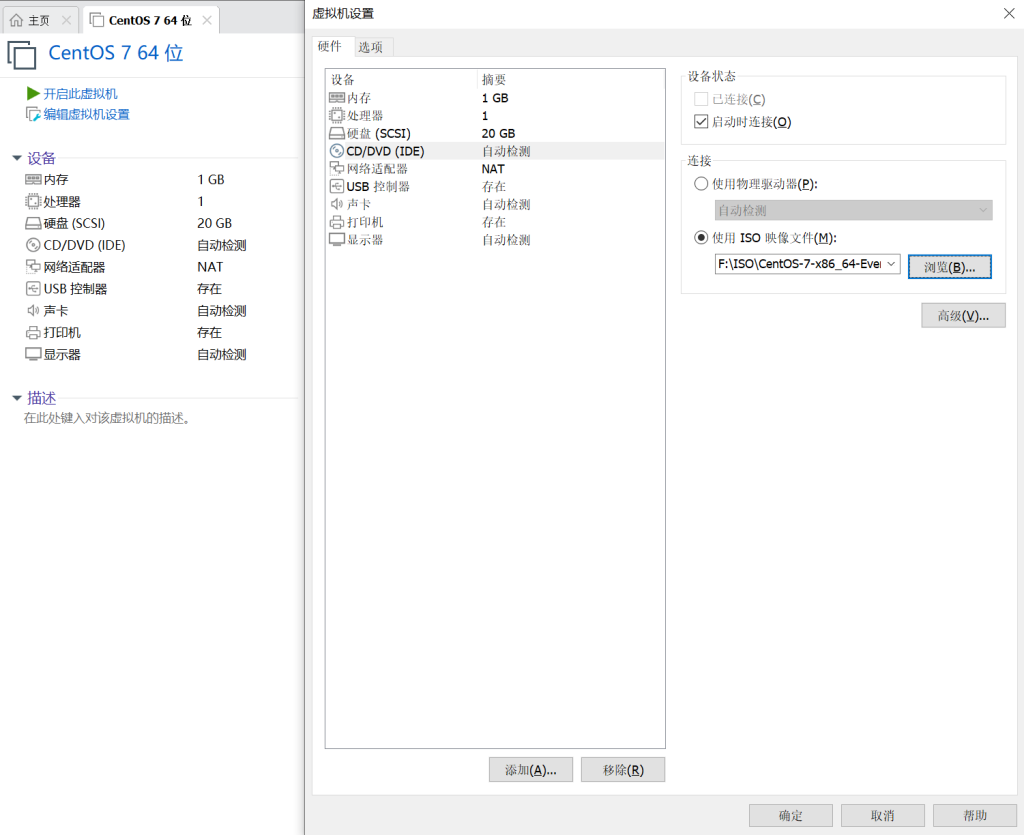Click the network adapter icon in the dialog list
This screenshot has height=835, width=1024.
pyautogui.click(x=336, y=168)
